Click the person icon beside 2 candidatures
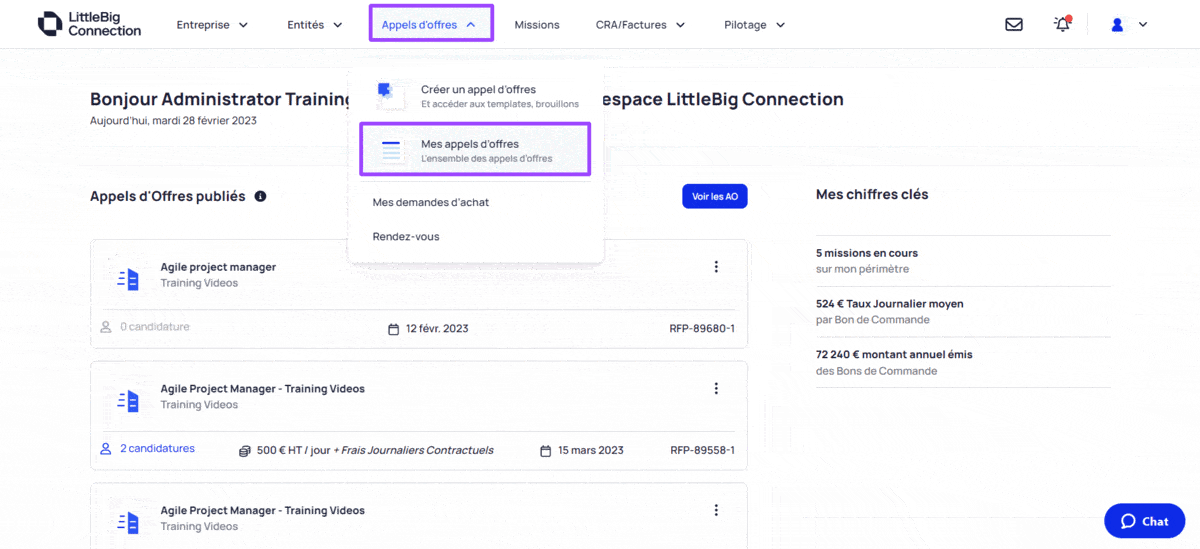Viewport: 1200px width, 549px height. tap(106, 449)
